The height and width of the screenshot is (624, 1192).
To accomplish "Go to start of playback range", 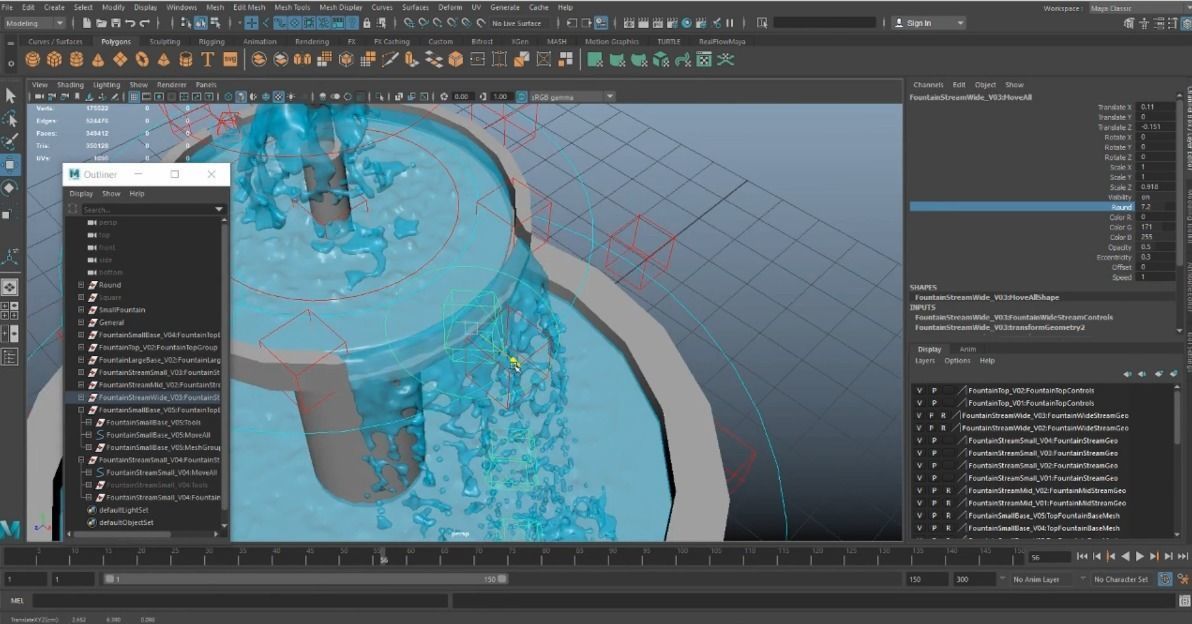I will click(1082, 556).
